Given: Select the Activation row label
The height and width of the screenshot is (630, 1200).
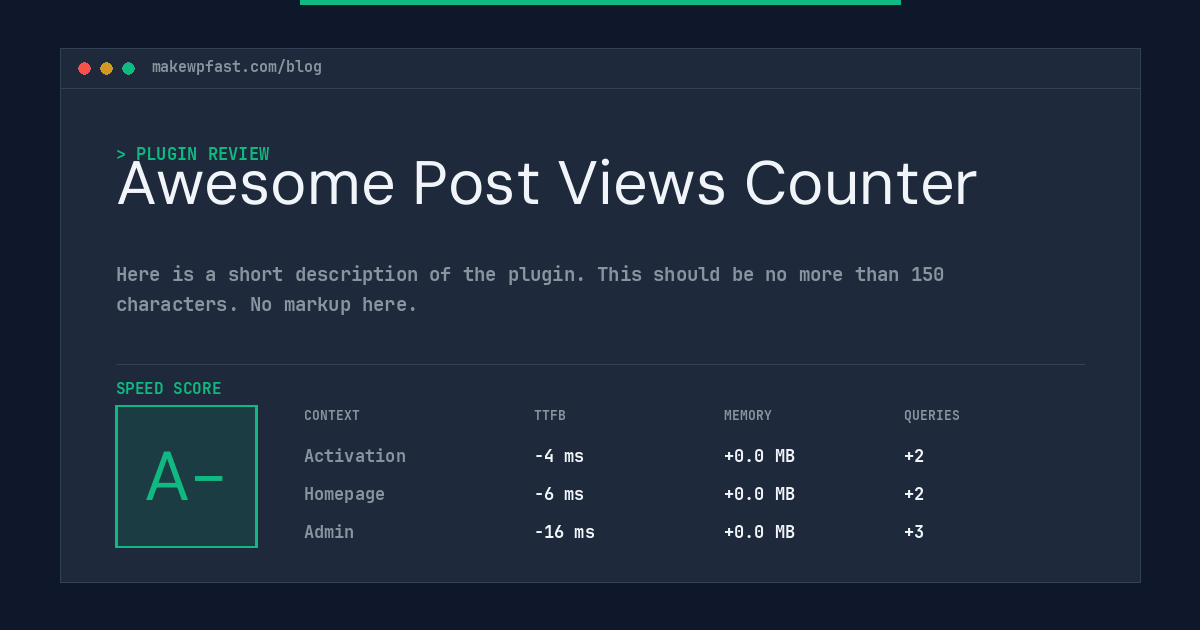Looking at the screenshot, I should (355, 456).
